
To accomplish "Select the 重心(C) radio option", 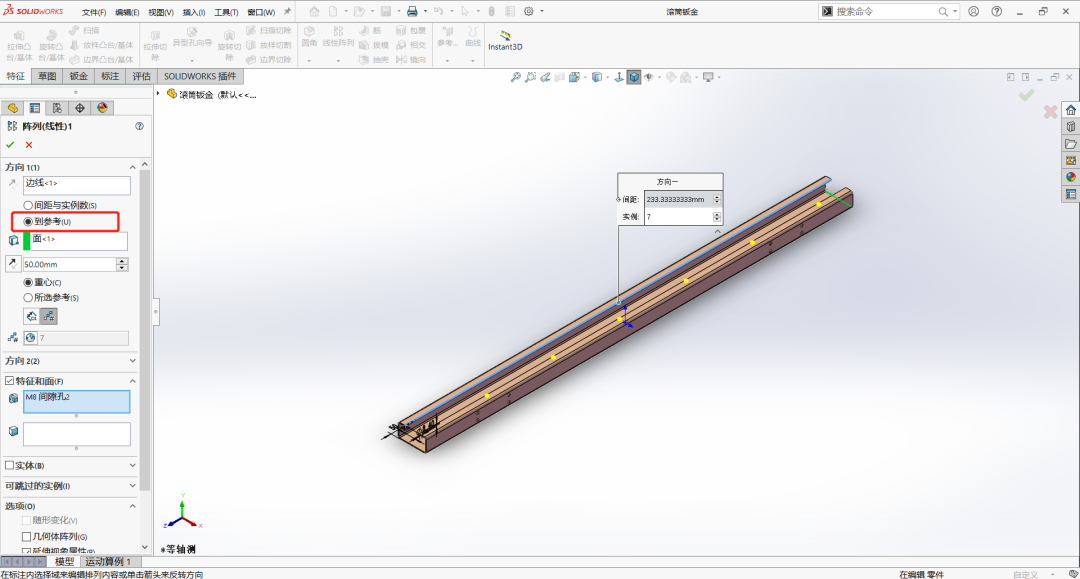I will pyautogui.click(x=27, y=282).
